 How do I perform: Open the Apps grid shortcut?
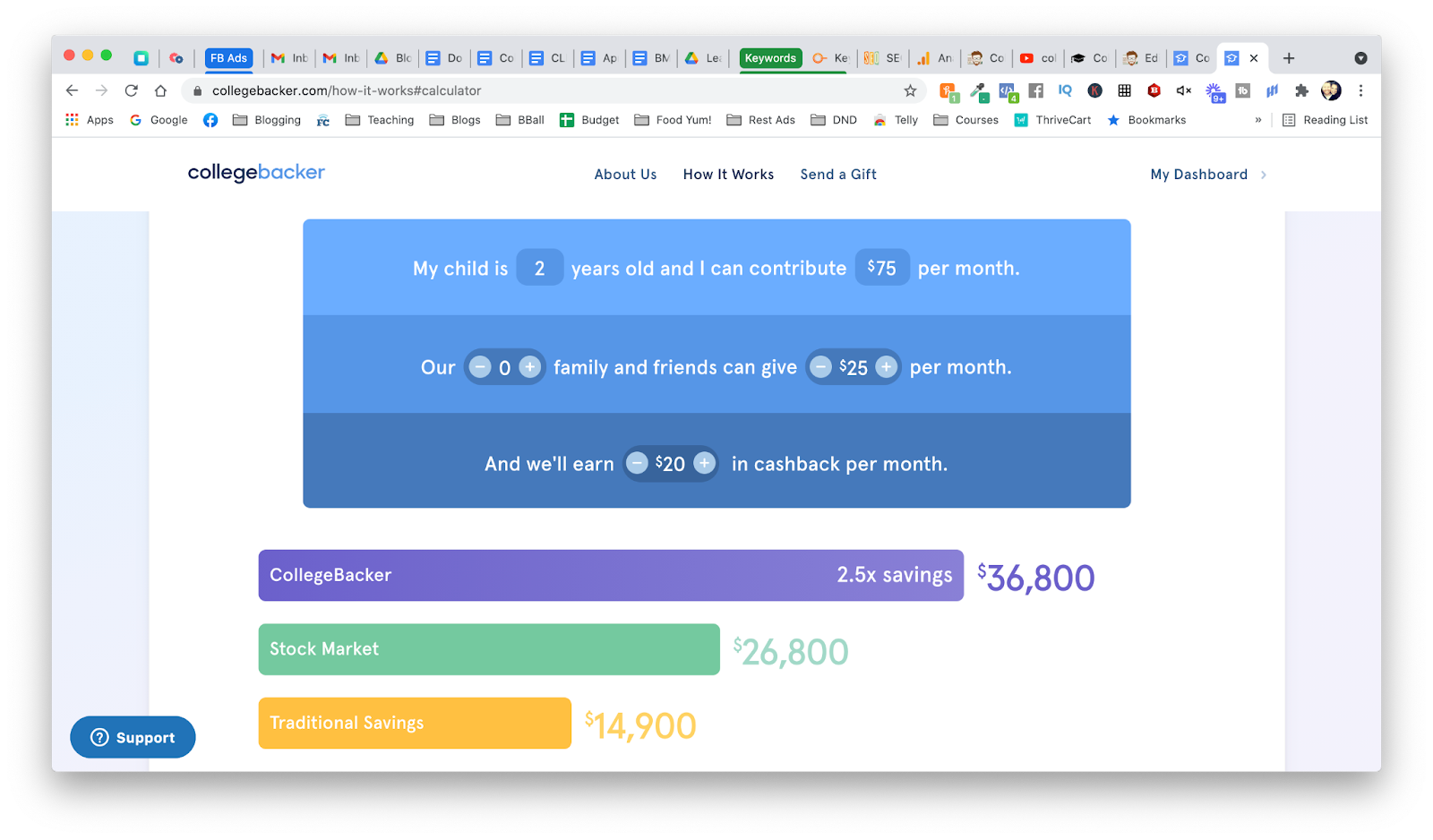pos(90,120)
